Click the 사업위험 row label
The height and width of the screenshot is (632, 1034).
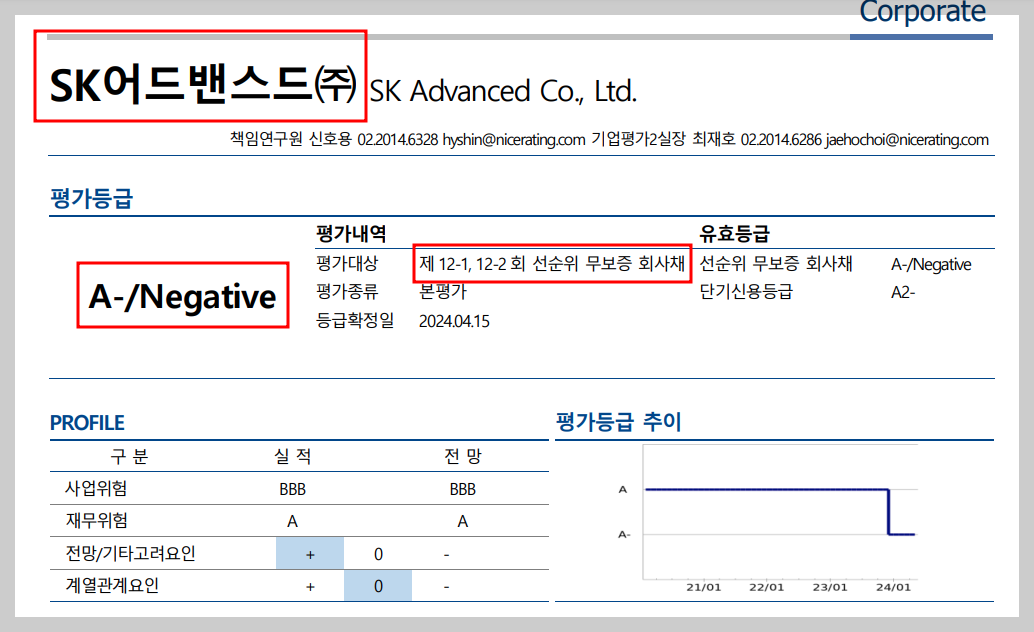(x=96, y=489)
